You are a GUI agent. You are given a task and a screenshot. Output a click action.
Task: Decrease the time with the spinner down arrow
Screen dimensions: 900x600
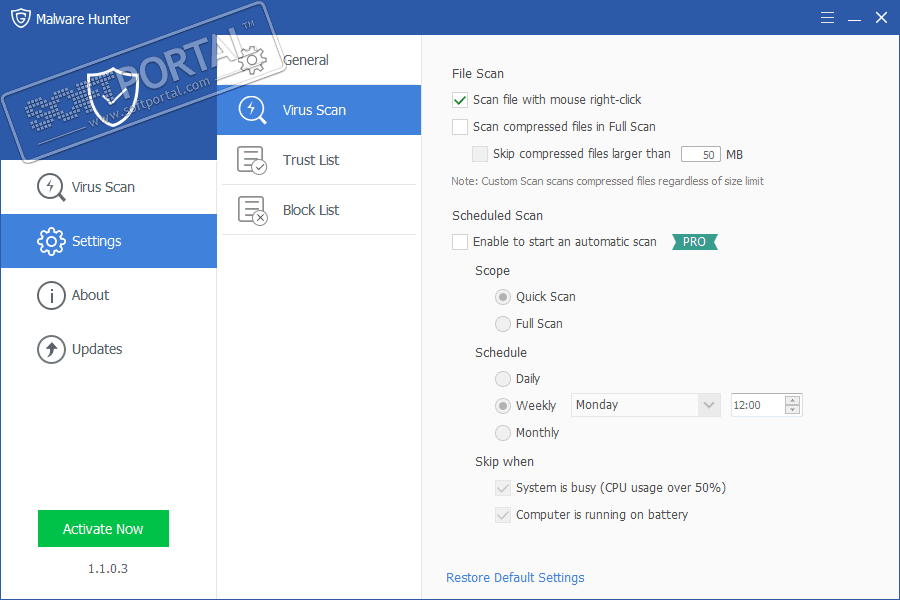[793, 409]
